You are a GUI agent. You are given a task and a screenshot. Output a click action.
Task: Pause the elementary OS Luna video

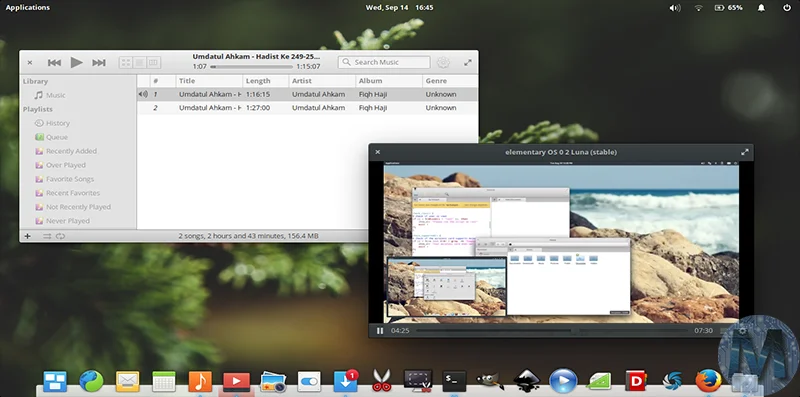(x=380, y=331)
